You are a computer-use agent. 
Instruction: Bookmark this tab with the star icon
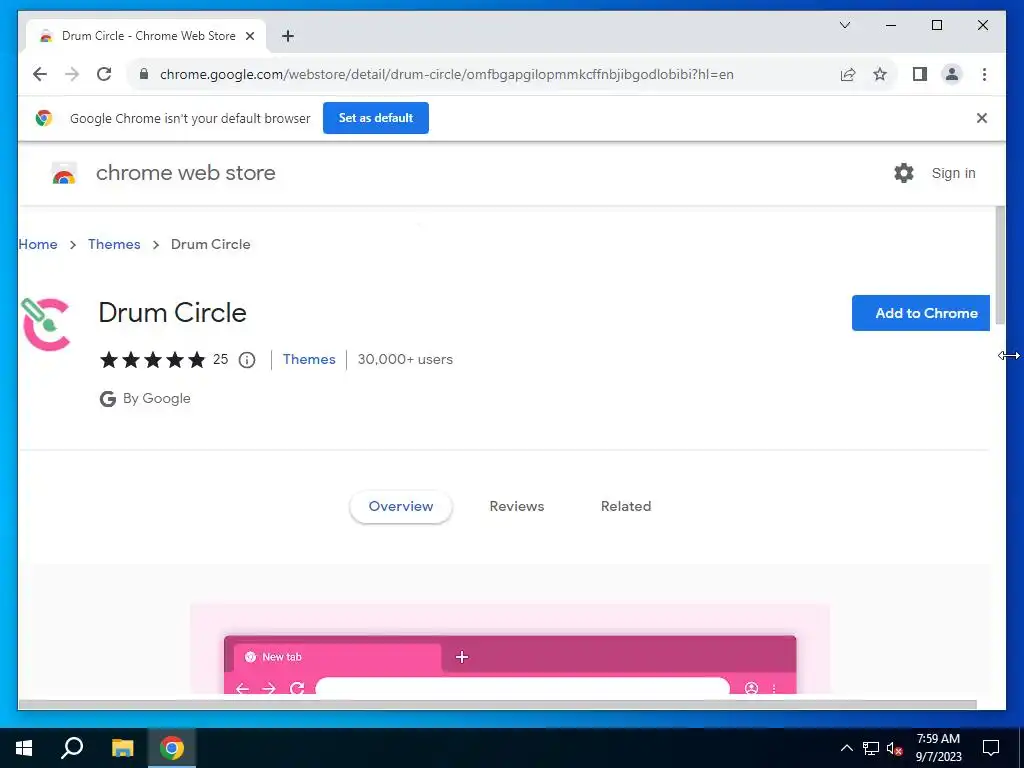880,74
